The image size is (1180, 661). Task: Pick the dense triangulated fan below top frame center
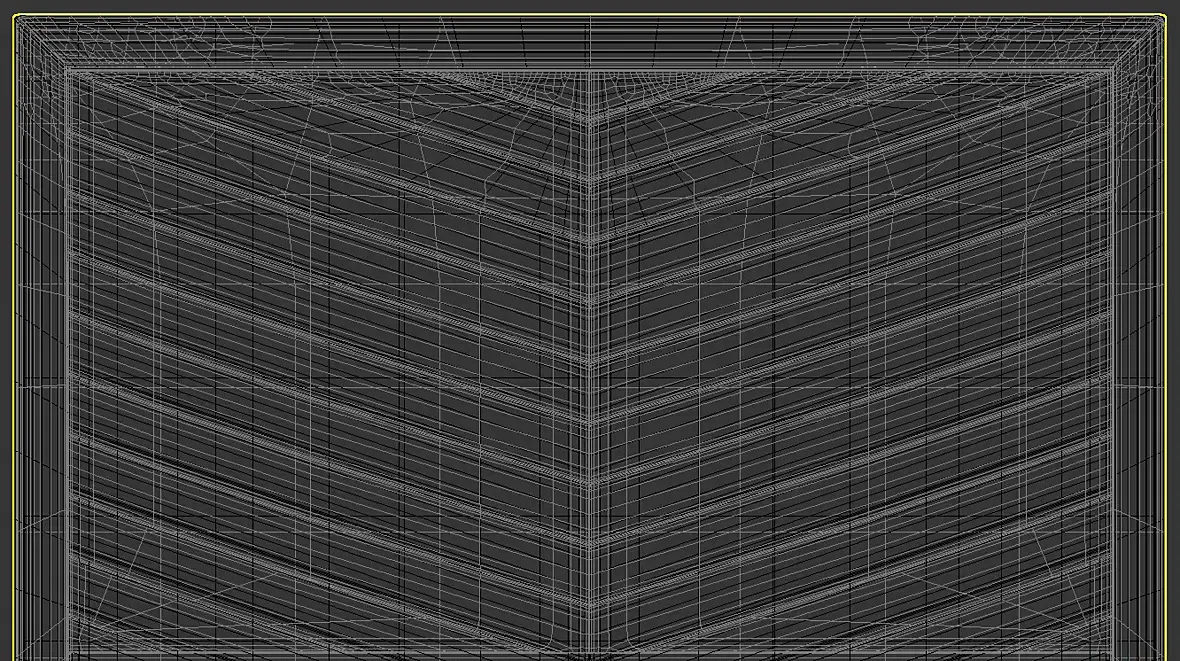(590, 87)
